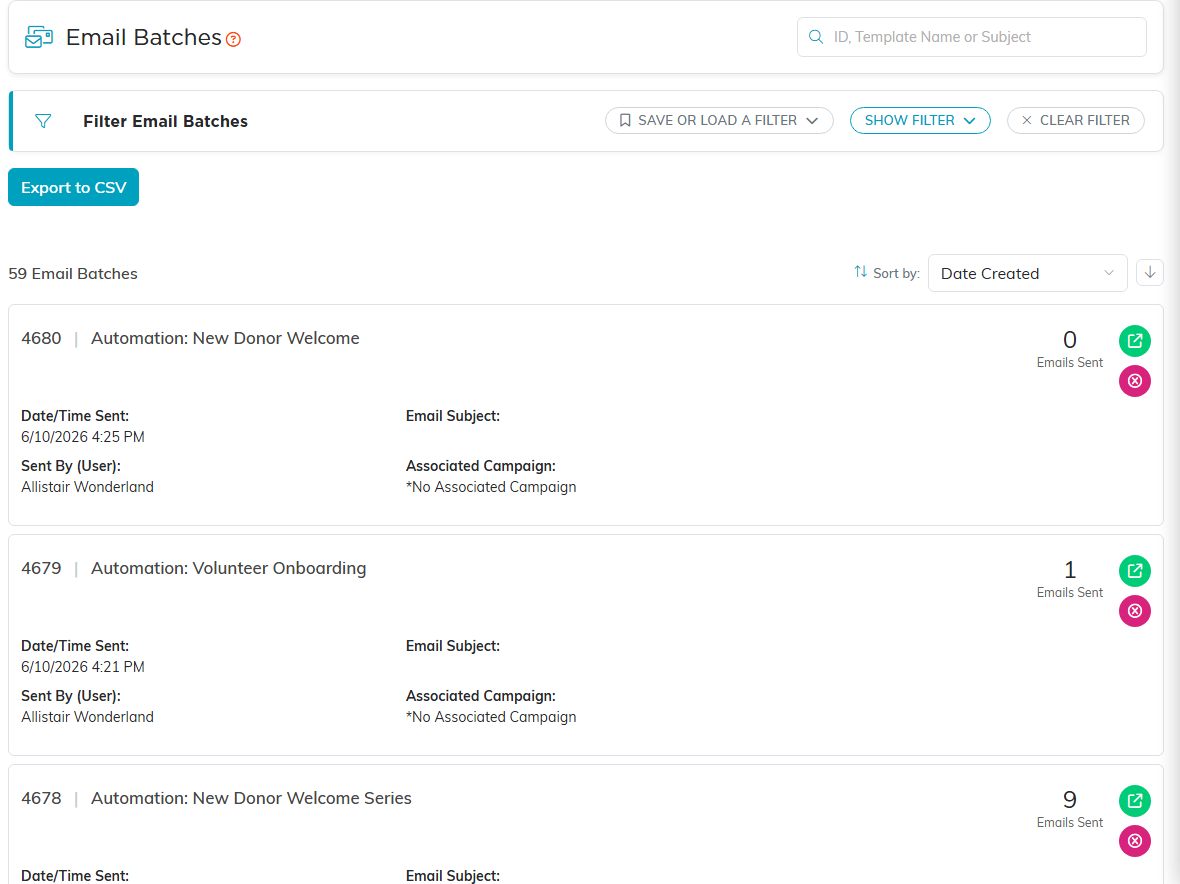The width and height of the screenshot is (1180, 884).
Task: Click the title Automation: Volunteer Onboarding
Action: click(x=229, y=568)
